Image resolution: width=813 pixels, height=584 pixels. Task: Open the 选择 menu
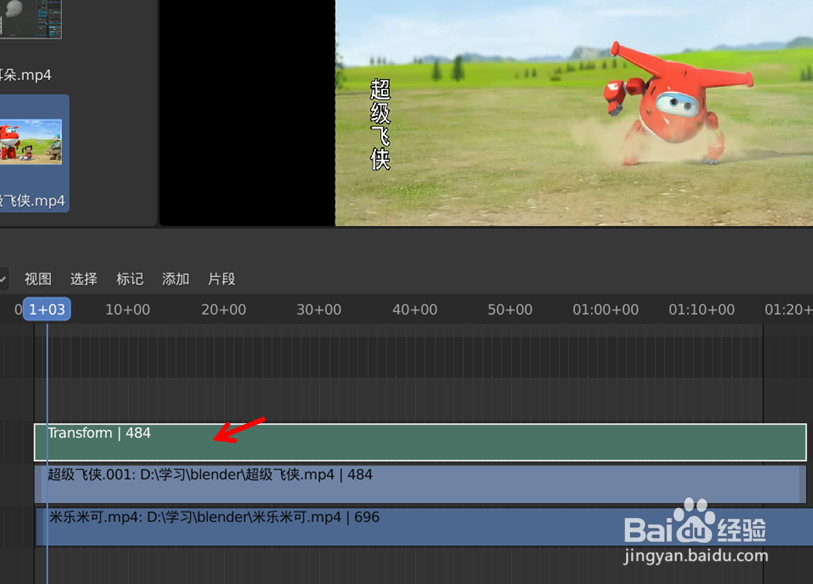pyautogui.click(x=83, y=279)
